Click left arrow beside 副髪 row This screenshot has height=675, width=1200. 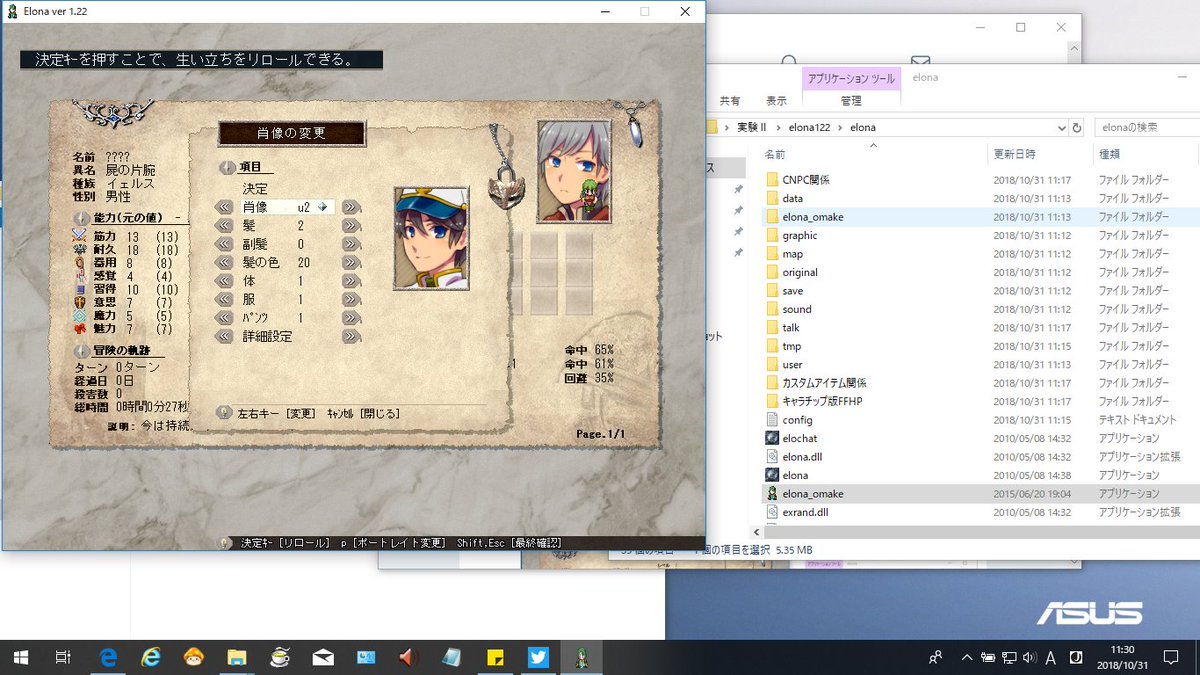click(224, 244)
